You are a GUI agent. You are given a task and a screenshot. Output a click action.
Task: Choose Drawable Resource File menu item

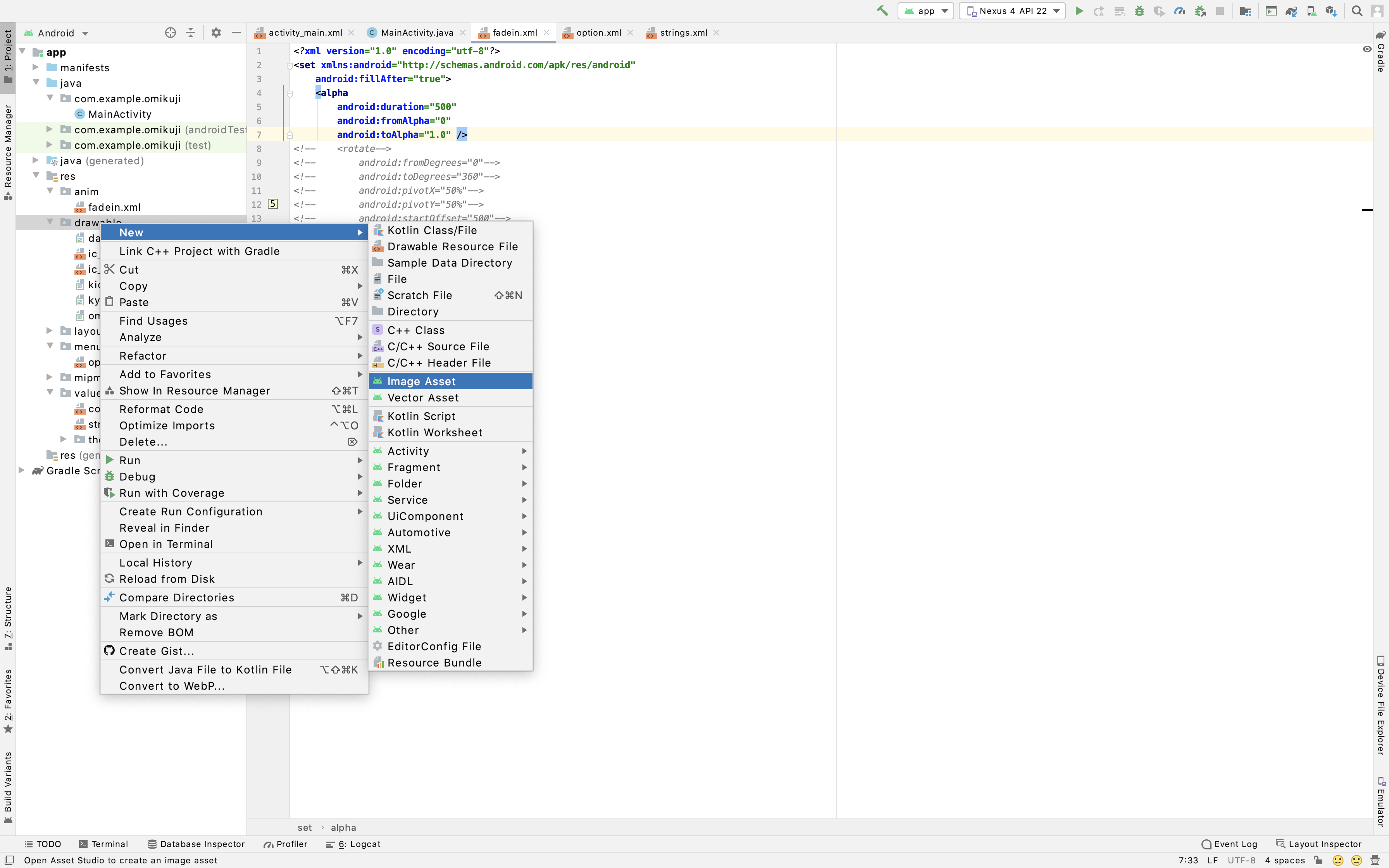point(451,246)
